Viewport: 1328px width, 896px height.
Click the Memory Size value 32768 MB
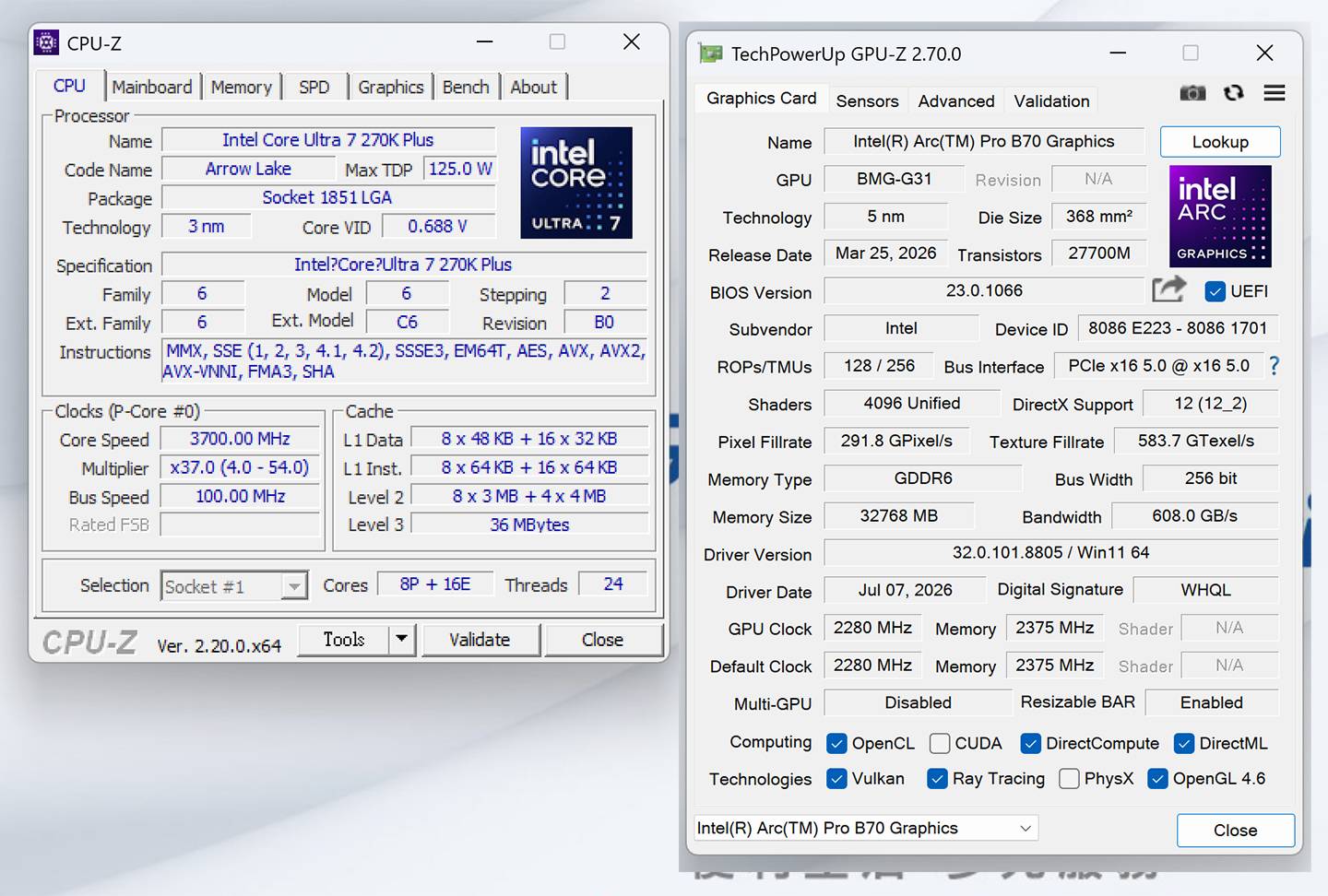[899, 515]
